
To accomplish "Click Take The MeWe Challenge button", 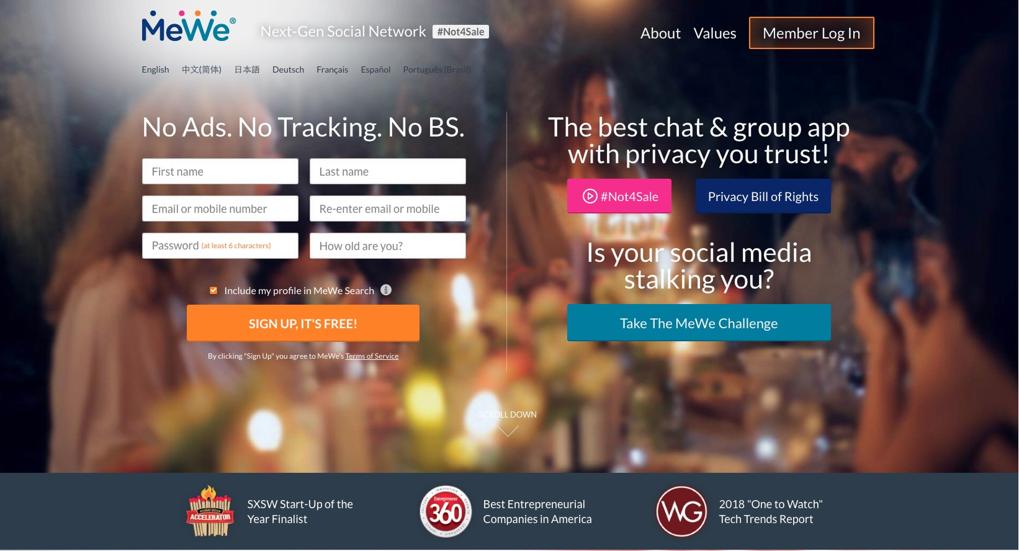I will (x=699, y=323).
